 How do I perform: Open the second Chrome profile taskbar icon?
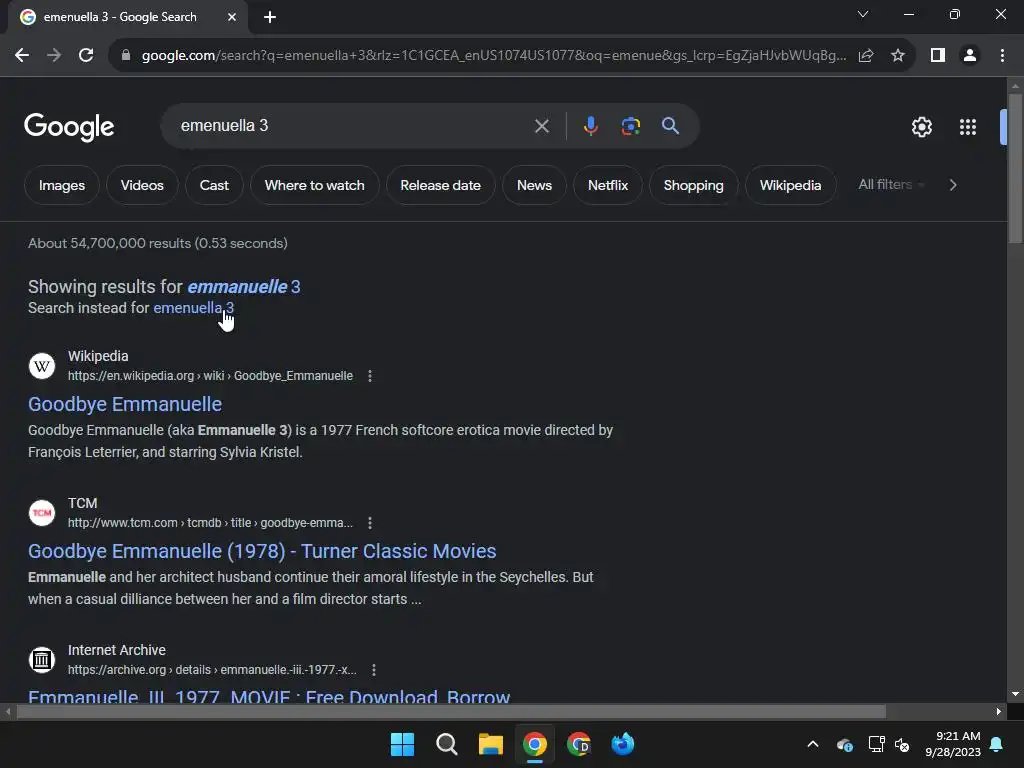pyautogui.click(x=579, y=744)
